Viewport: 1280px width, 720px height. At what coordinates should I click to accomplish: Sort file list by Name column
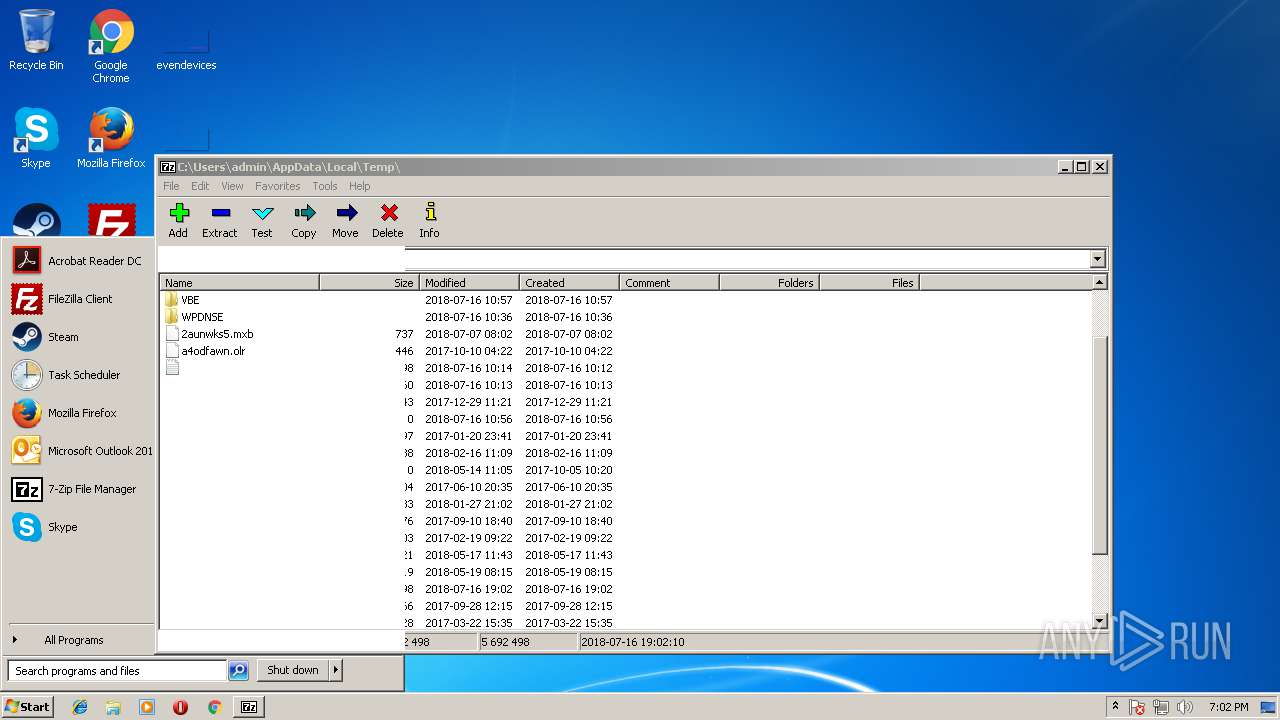click(x=239, y=283)
